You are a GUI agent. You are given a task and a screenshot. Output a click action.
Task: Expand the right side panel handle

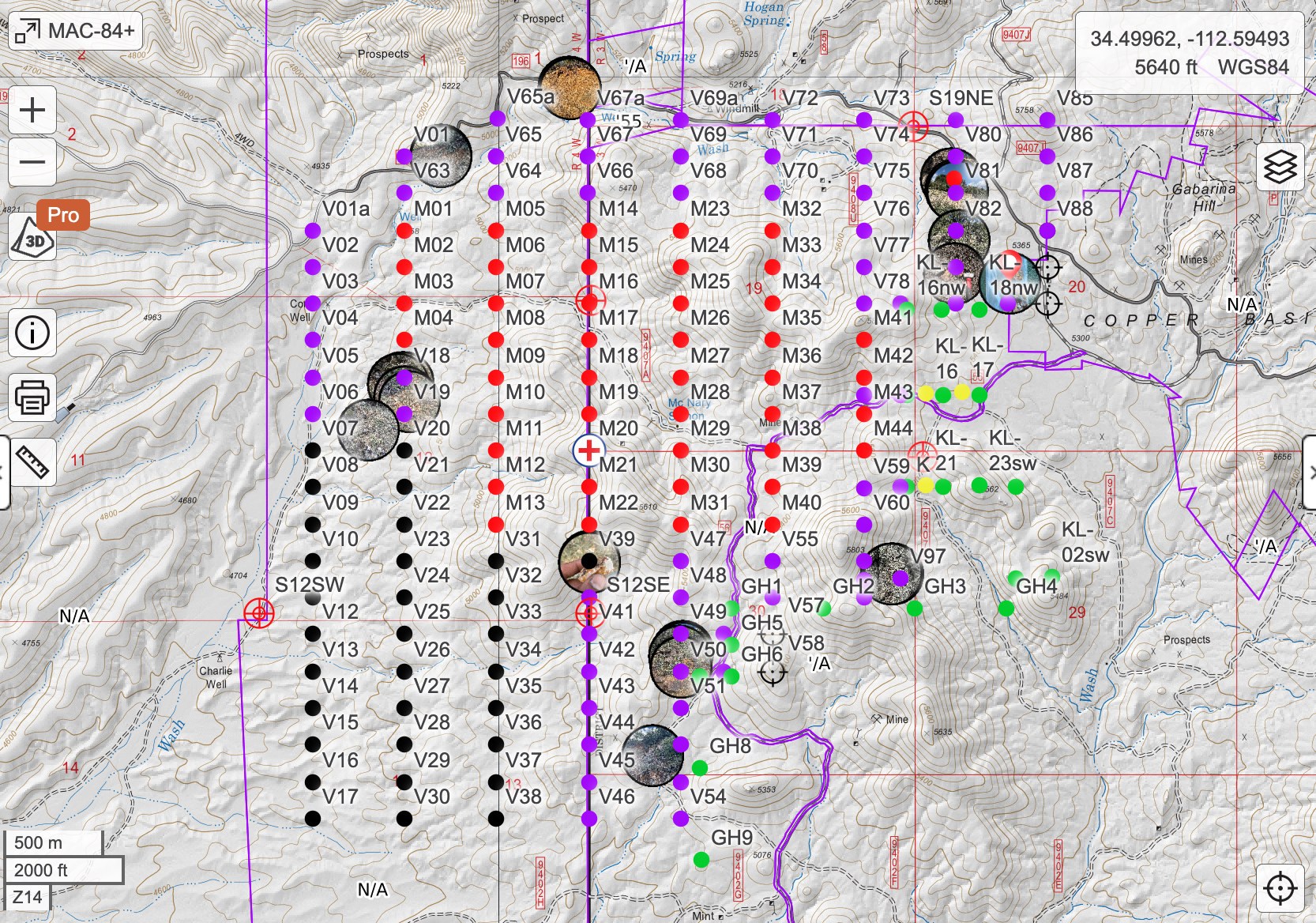1310,472
